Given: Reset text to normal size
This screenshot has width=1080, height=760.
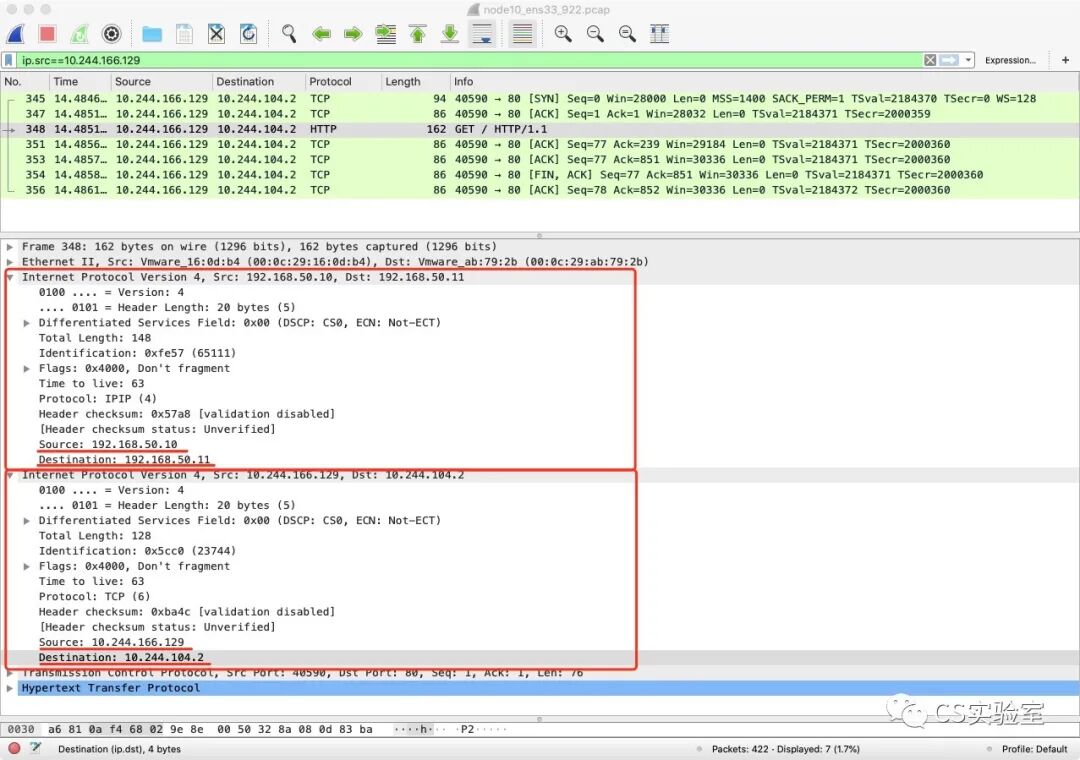Looking at the screenshot, I should pos(627,34).
